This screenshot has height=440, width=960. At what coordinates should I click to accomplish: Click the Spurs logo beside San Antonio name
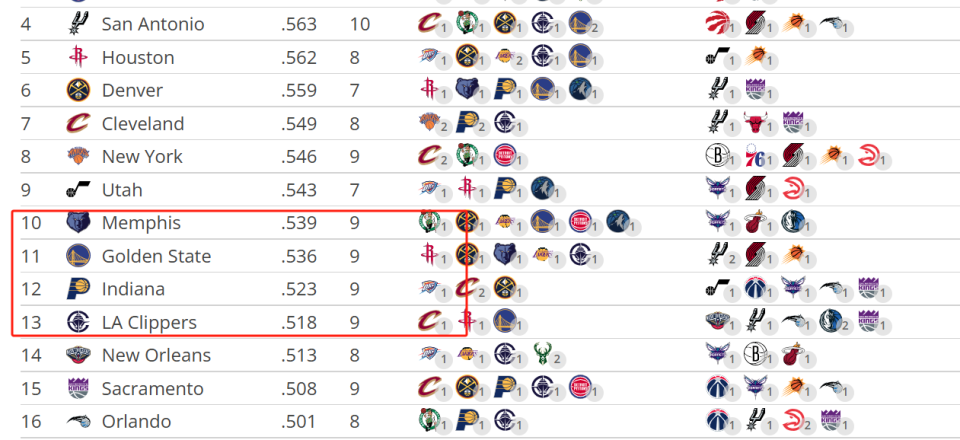pos(78,24)
